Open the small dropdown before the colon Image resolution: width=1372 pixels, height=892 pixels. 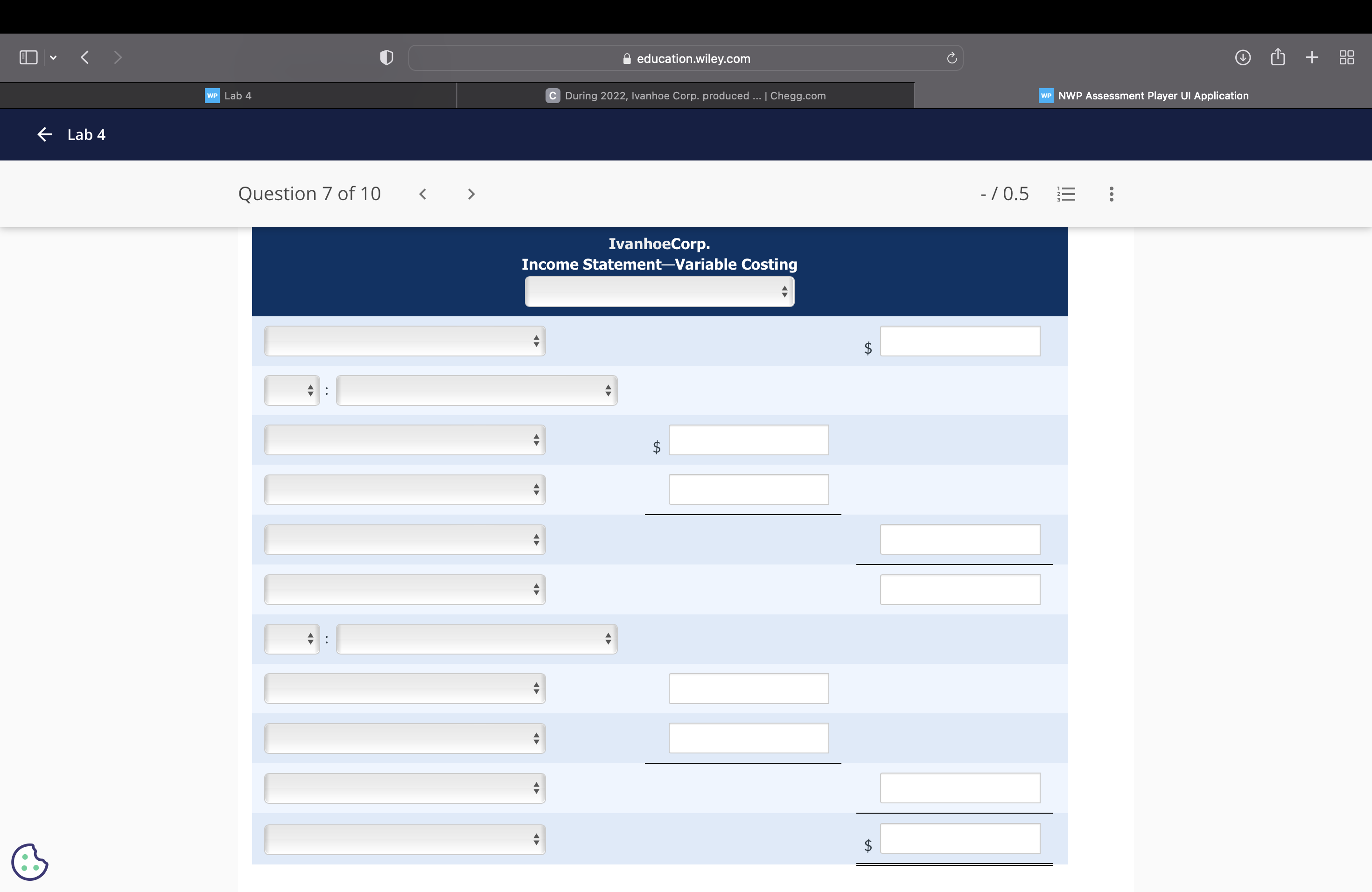[292, 390]
